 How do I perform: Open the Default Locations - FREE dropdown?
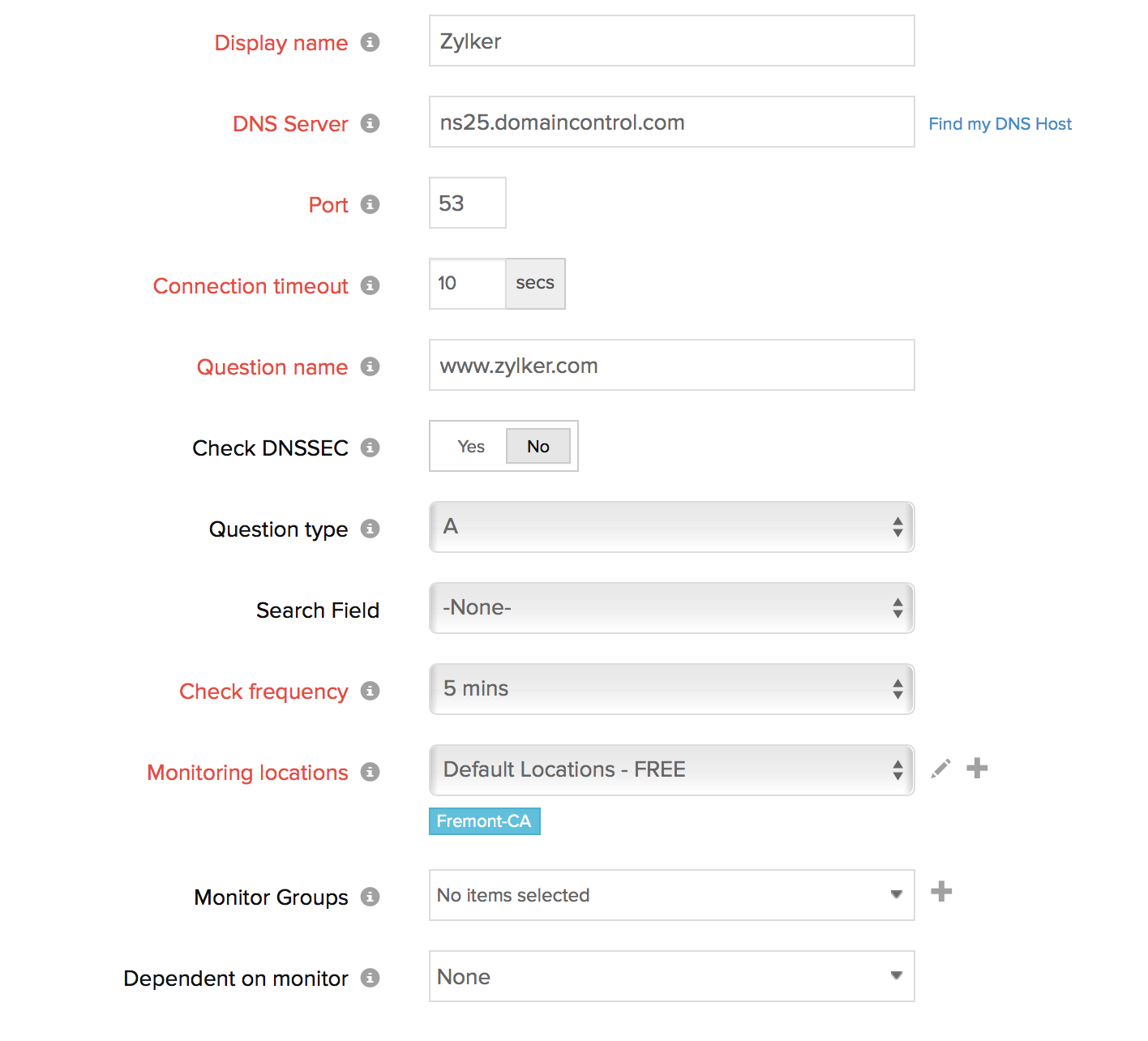(x=671, y=770)
